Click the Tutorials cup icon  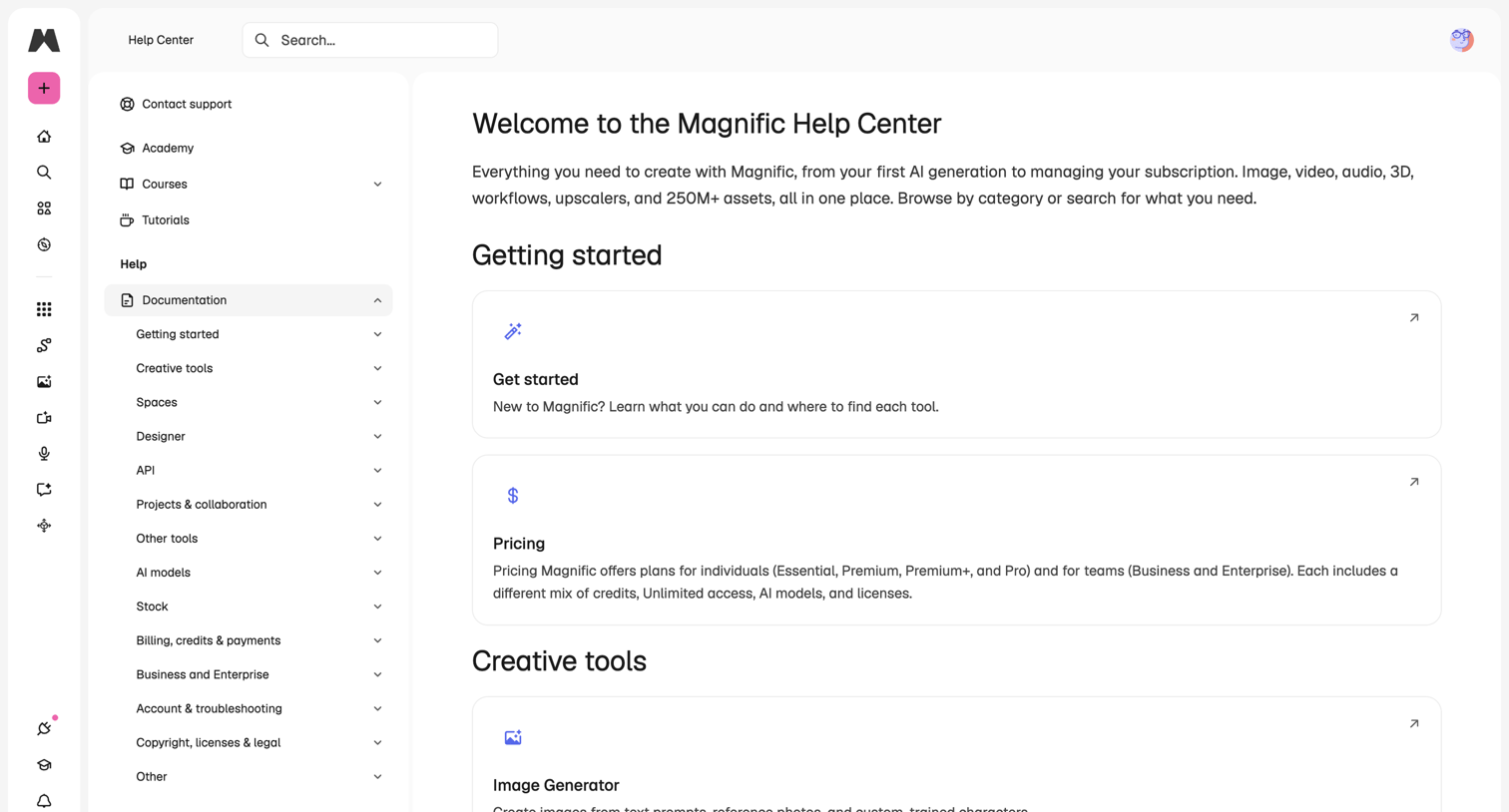click(127, 220)
